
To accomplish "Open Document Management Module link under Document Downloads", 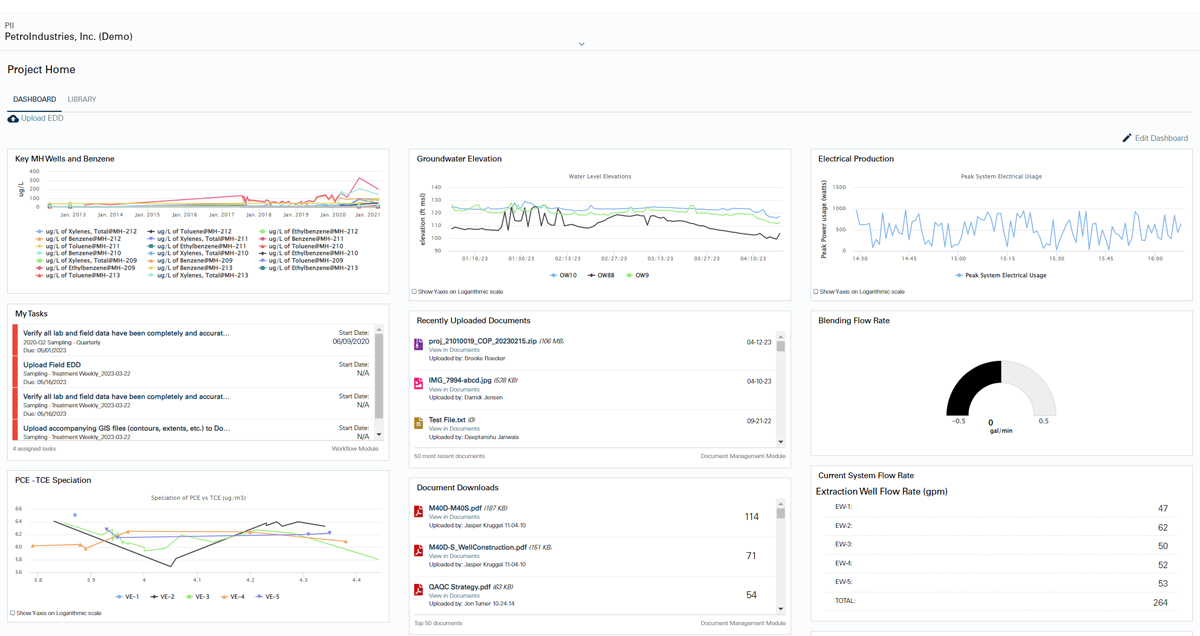I will point(743,623).
